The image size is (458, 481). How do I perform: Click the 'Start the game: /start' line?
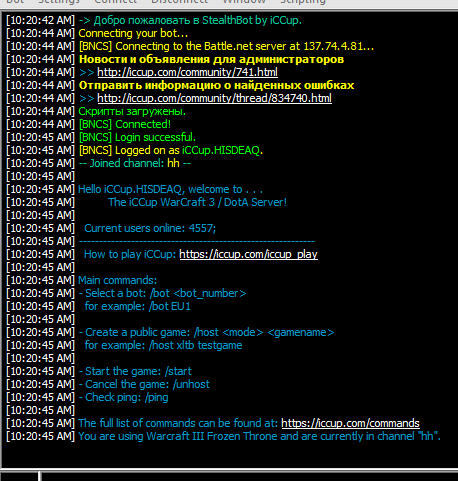pyautogui.click(x=135, y=371)
